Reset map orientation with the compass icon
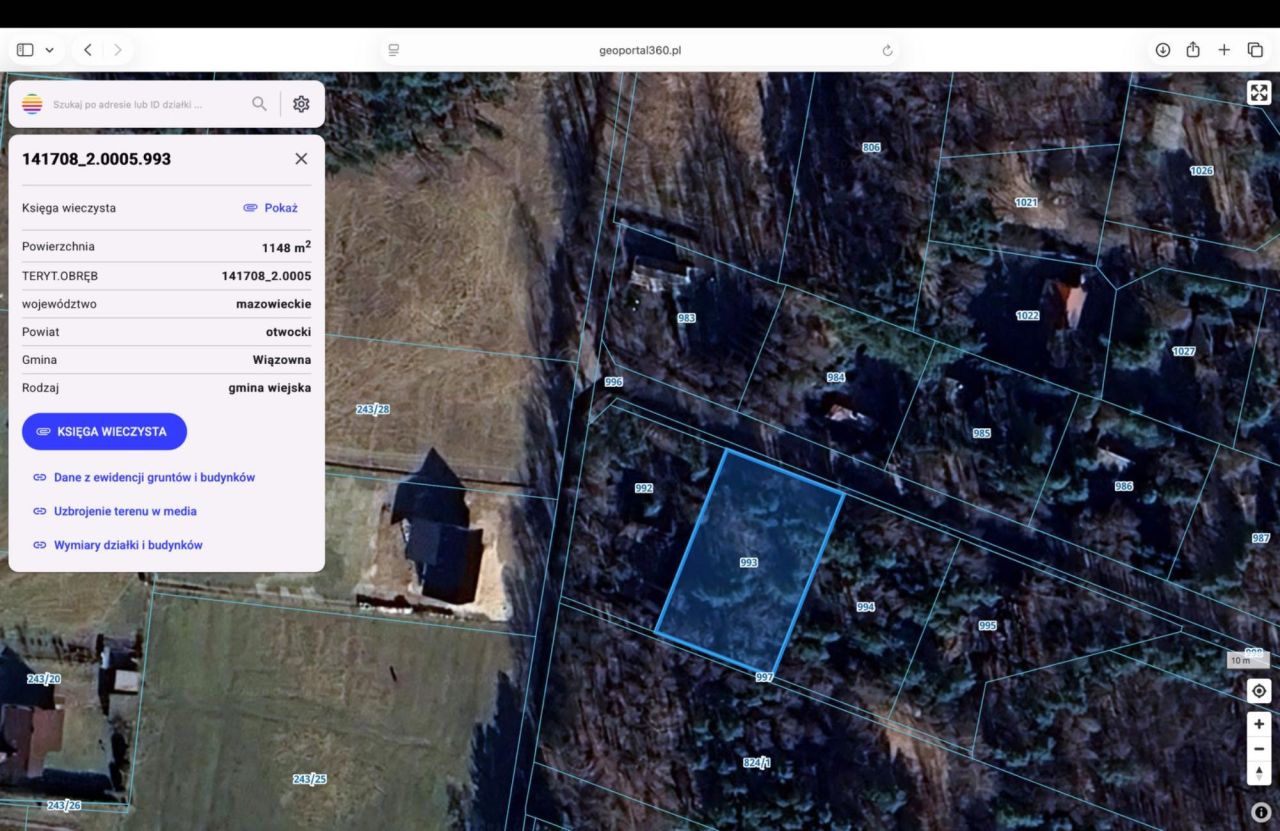 (1259, 774)
